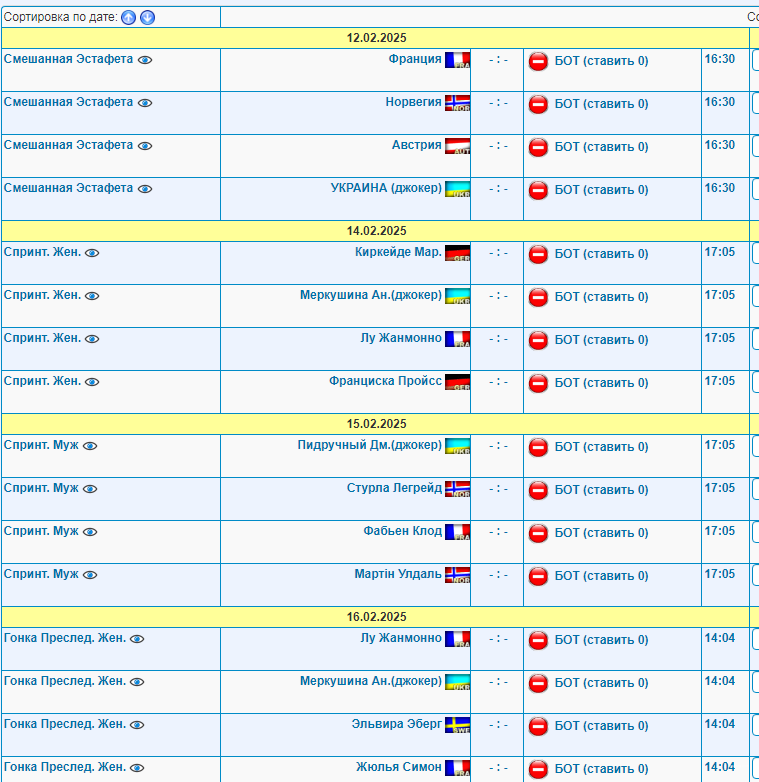Click Norway flag next to Стурла Легрейд

(x=457, y=489)
